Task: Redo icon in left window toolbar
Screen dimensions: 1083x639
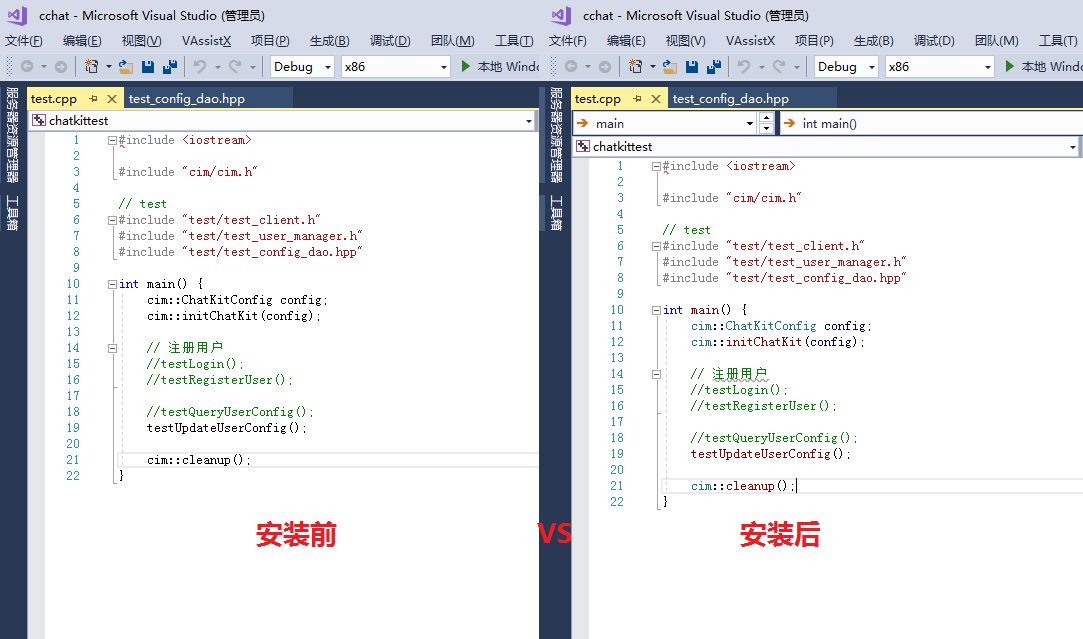Action: click(x=235, y=66)
